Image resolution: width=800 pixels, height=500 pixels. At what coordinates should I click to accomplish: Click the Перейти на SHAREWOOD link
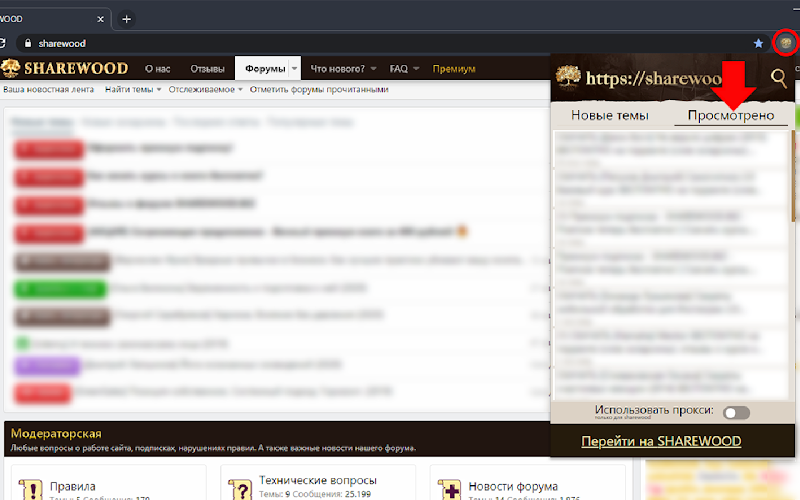click(661, 441)
